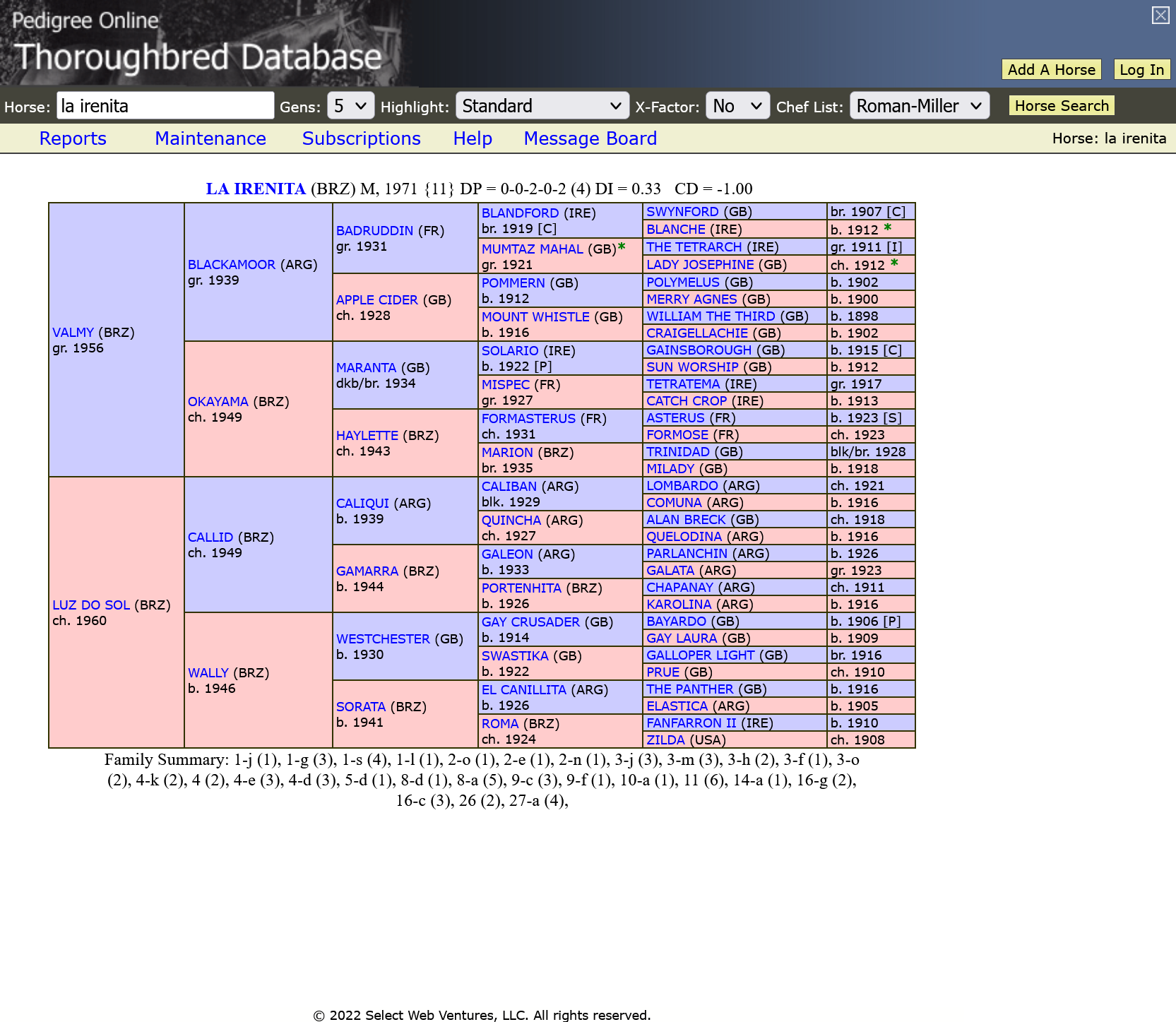Open the Reports menu

[73, 138]
